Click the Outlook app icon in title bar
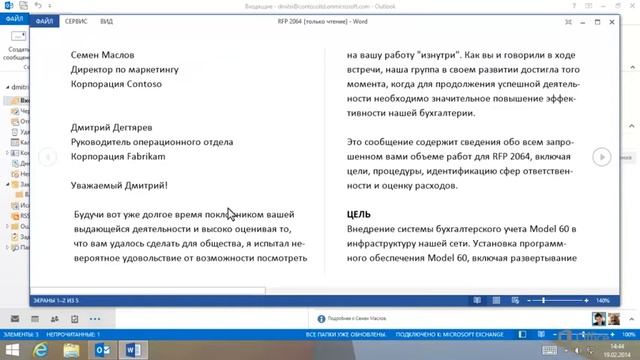640x360 pixels. (x=8, y=5)
